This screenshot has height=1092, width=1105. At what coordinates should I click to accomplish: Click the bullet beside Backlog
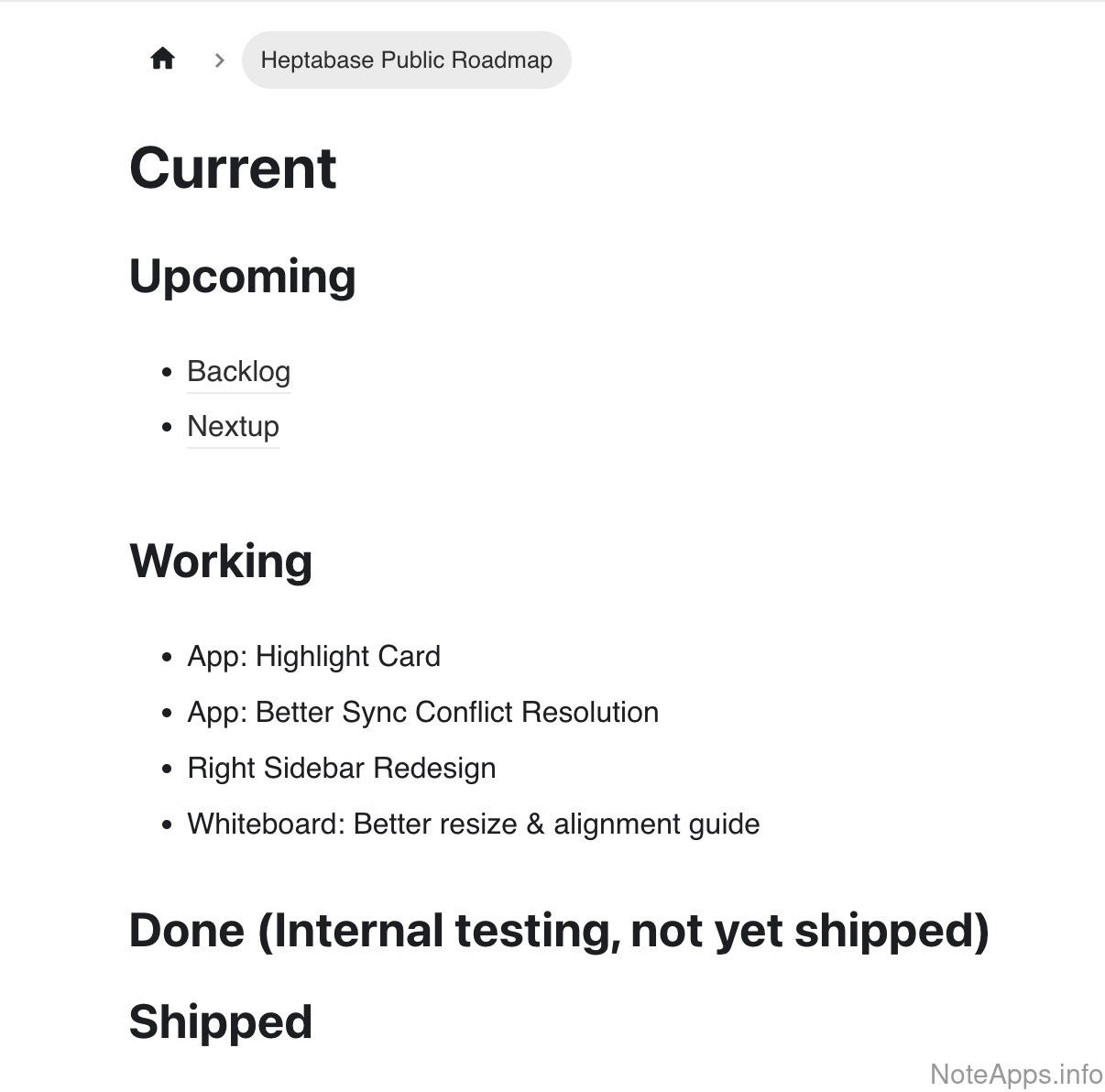pos(166,373)
